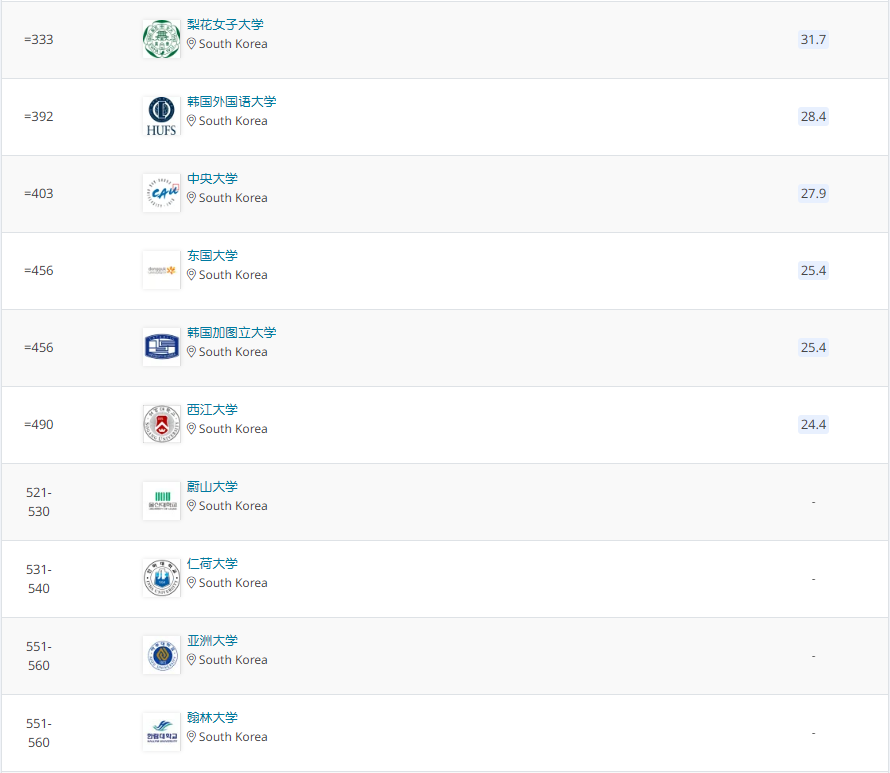The image size is (890, 773).
Task: Click South Korea text under 仁荷大学
Action: click(x=233, y=583)
